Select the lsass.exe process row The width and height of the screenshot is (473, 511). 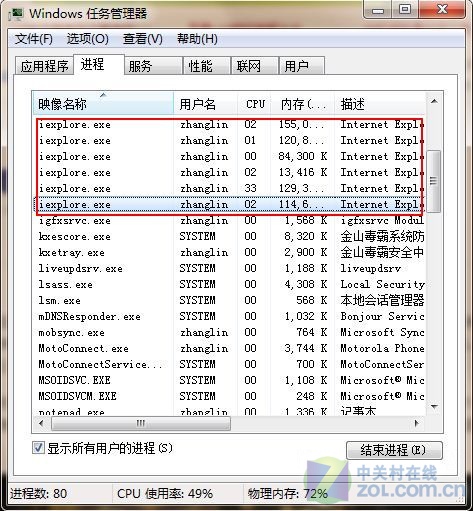tap(229, 284)
